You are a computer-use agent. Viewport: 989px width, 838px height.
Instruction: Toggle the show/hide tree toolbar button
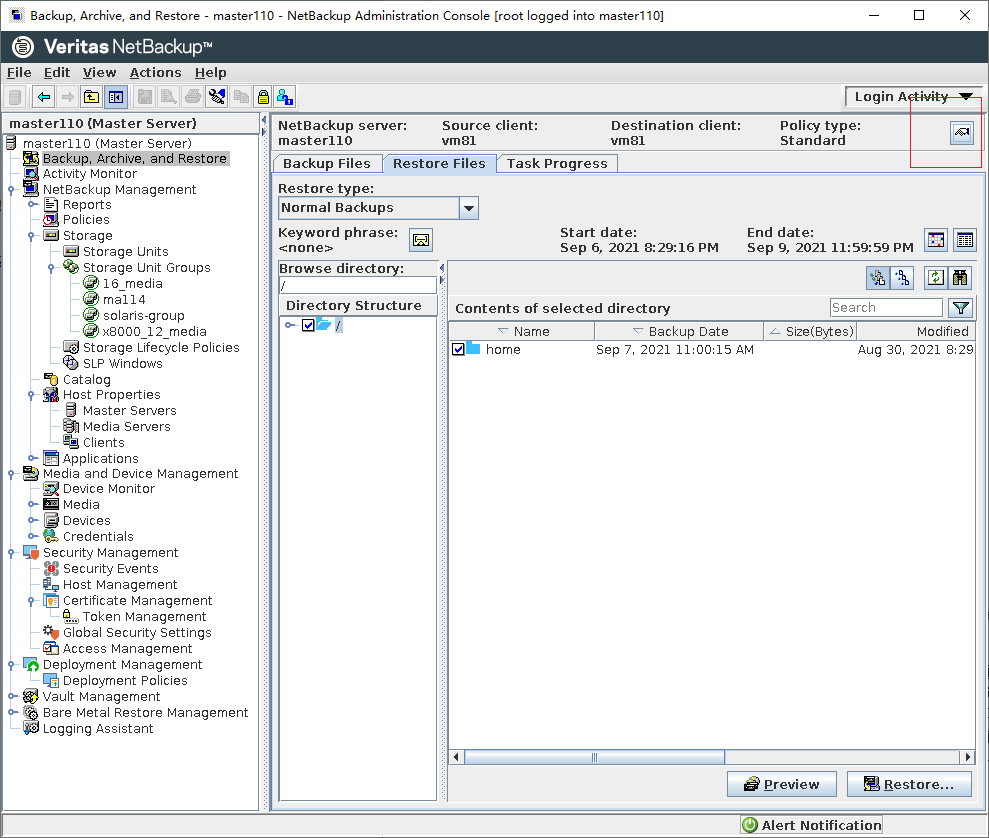click(x=115, y=97)
